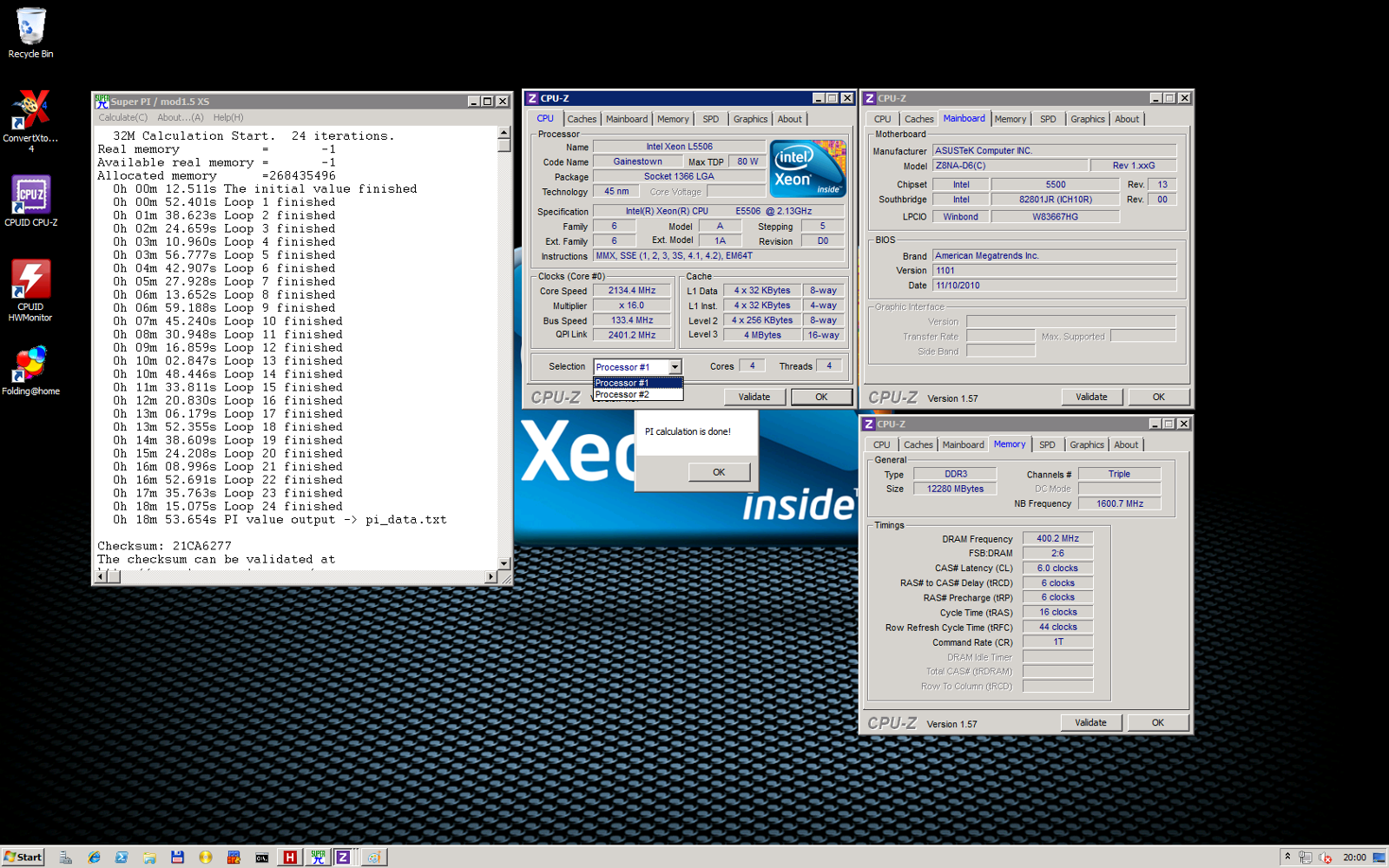Click the 'Checksum: 21CA6277' line in Super PI
The height and width of the screenshot is (868, 1389).
165,546
